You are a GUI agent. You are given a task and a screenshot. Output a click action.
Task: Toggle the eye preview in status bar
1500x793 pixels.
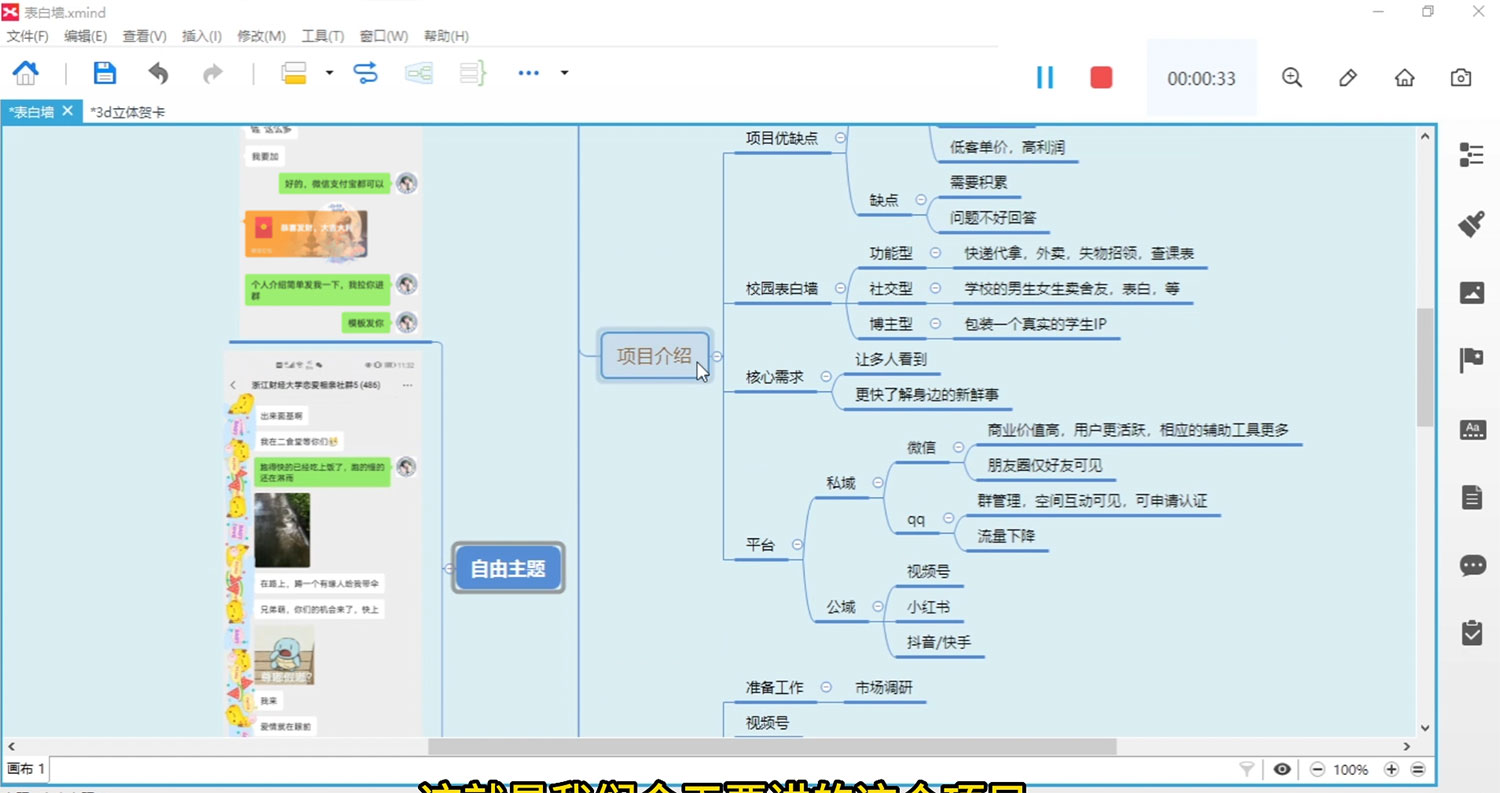[x=1283, y=769]
